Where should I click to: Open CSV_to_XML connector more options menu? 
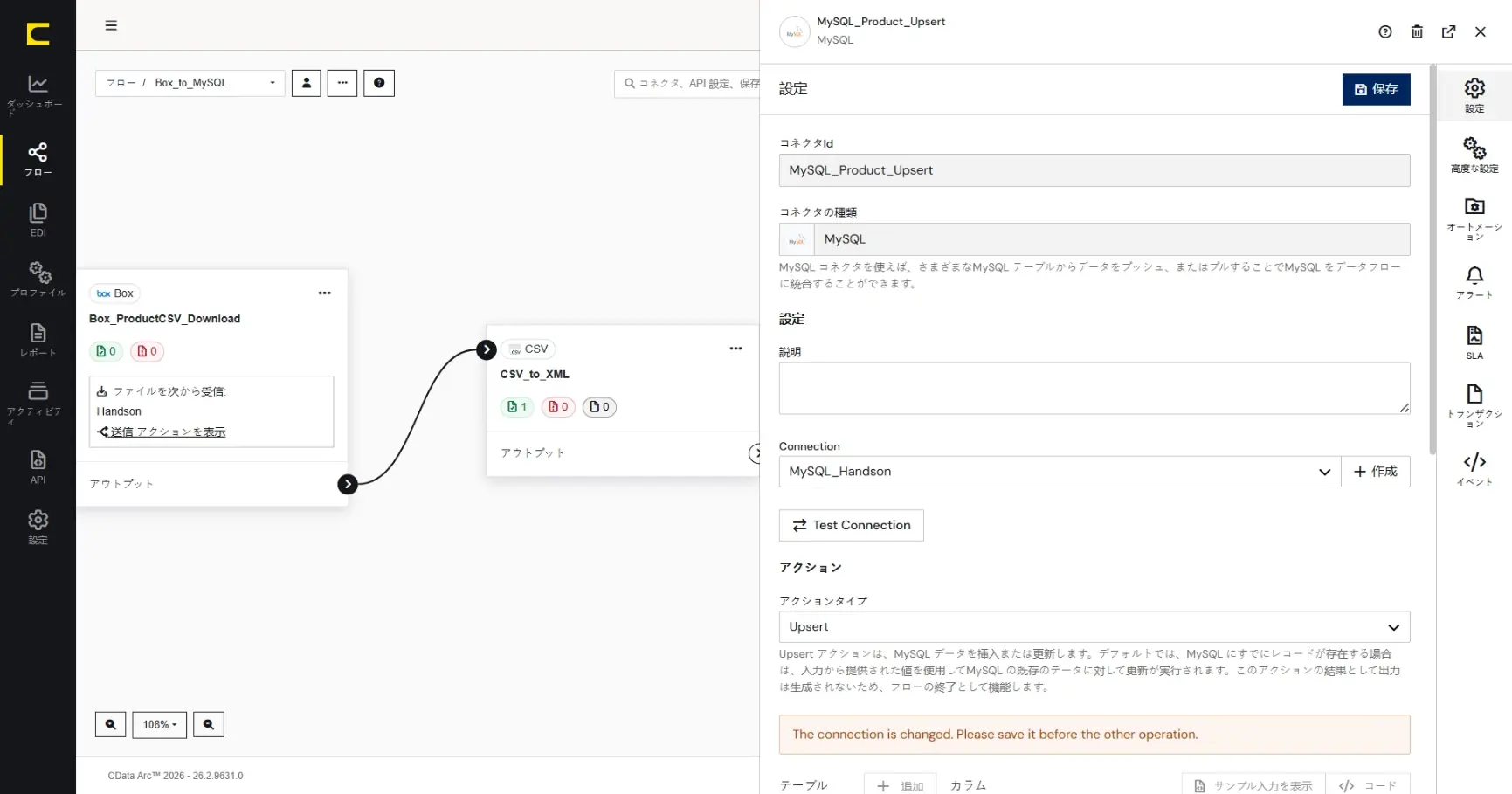pyautogui.click(x=736, y=349)
